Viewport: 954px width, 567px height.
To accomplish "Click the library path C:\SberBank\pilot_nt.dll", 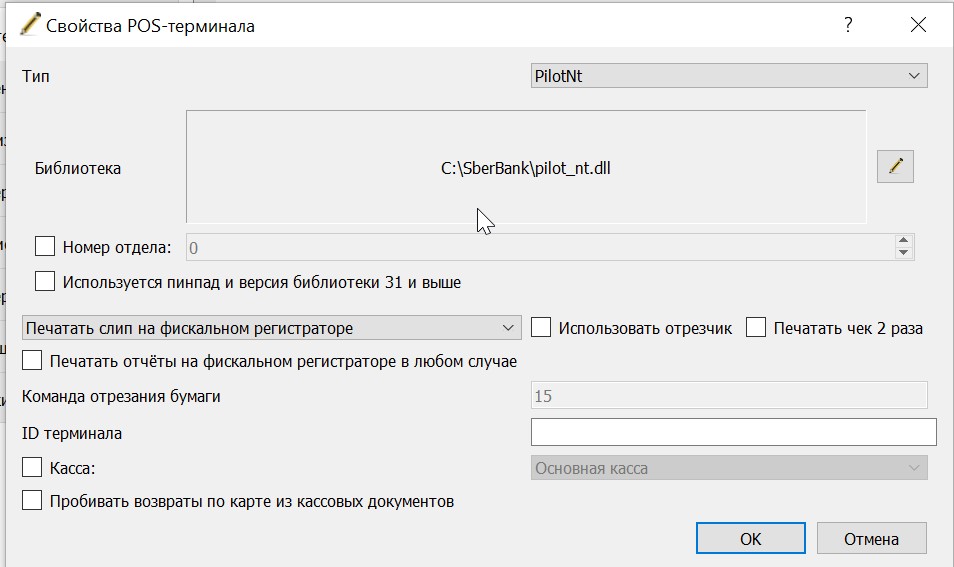I will click(x=526, y=168).
